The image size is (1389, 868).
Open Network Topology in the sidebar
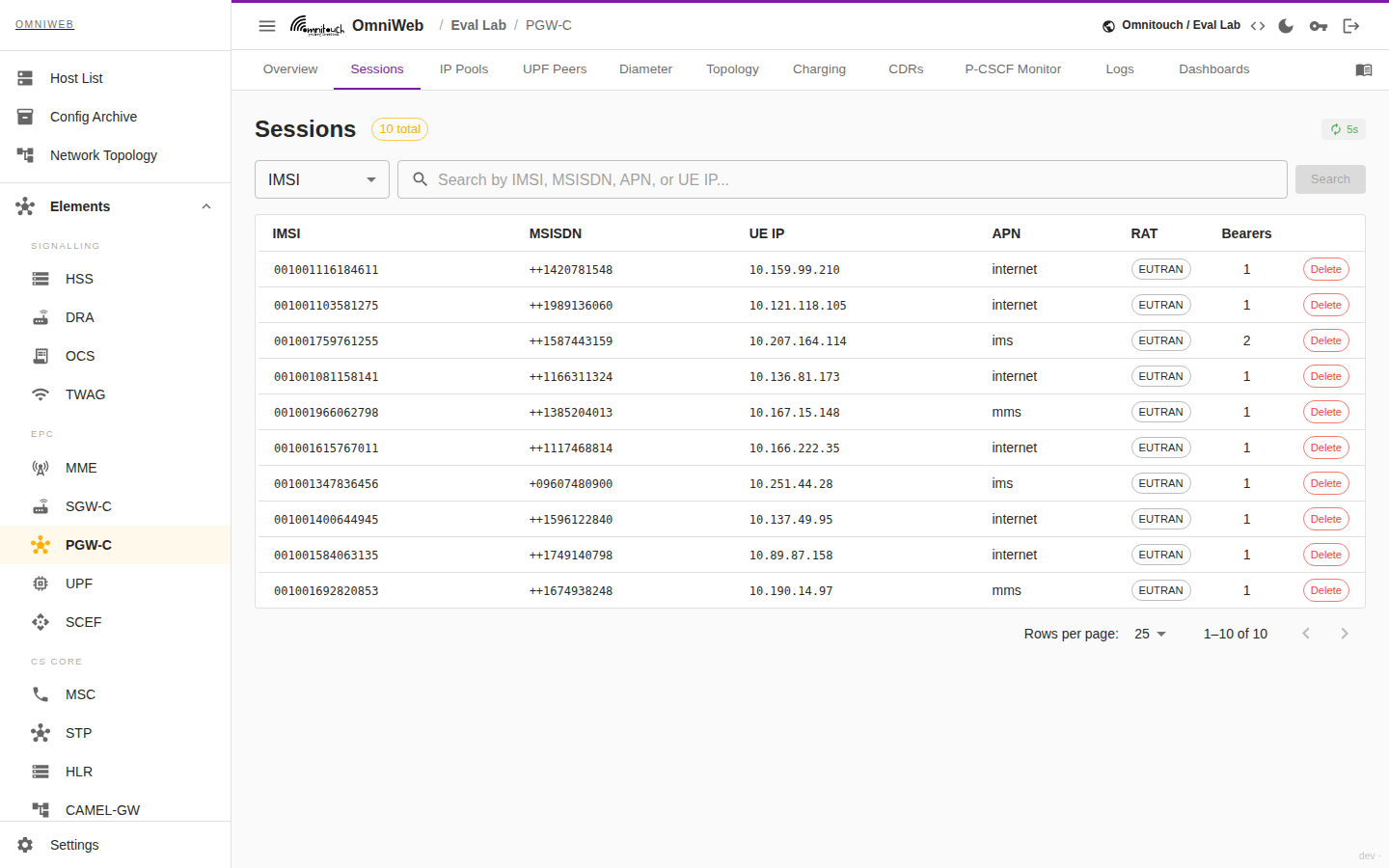116,155
